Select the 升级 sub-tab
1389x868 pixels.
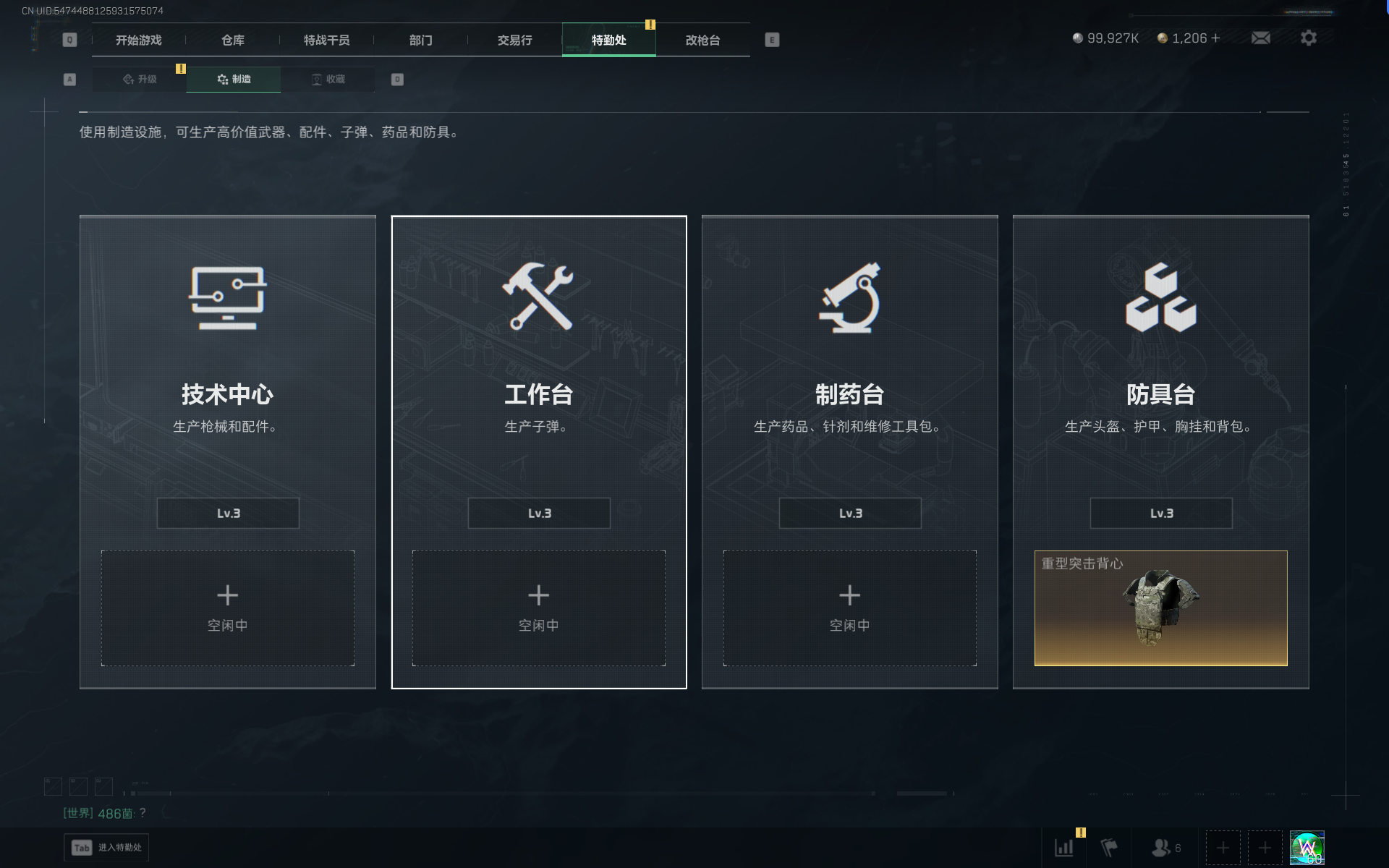pyautogui.click(x=140, y=79)
